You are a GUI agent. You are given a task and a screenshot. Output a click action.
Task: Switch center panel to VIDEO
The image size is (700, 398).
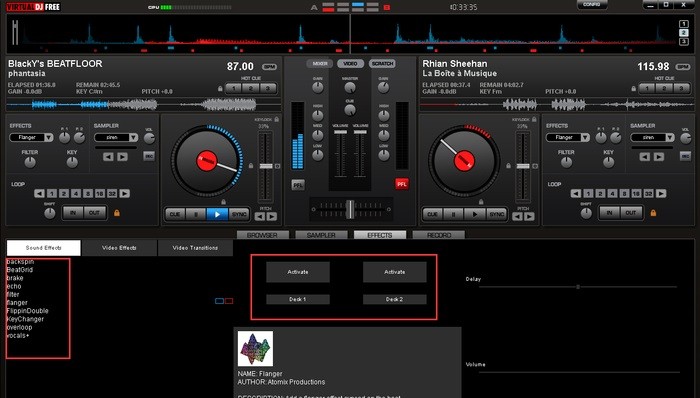[350, 64]
